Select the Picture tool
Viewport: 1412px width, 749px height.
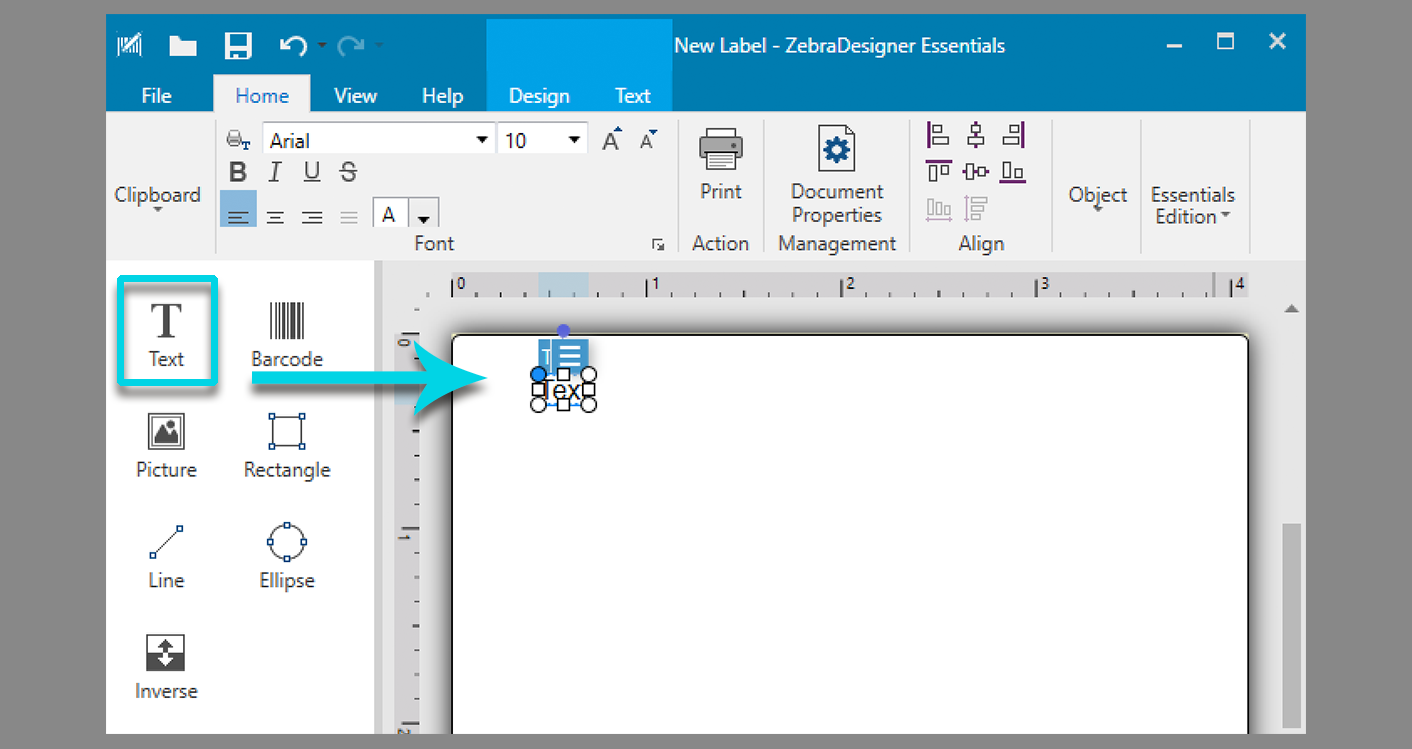click(x=166, y=444)
